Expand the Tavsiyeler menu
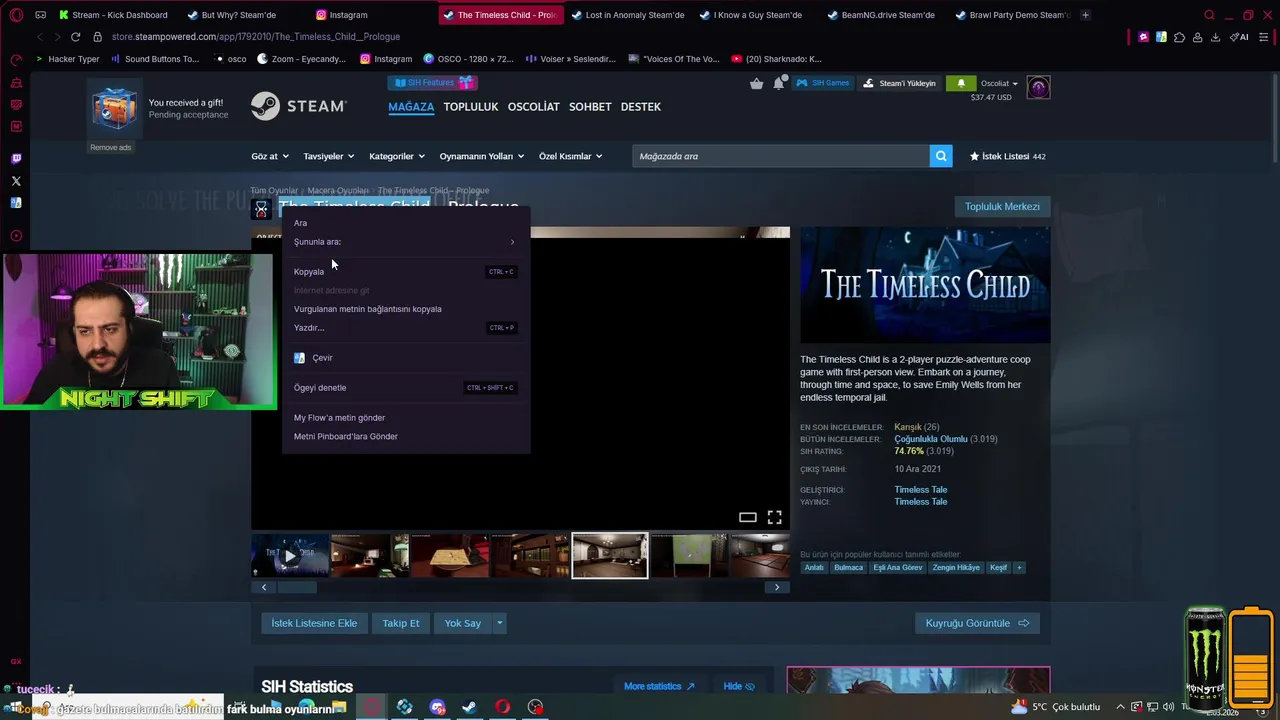The height and width of the screenshot is (720, 1280). coord(328,156)
